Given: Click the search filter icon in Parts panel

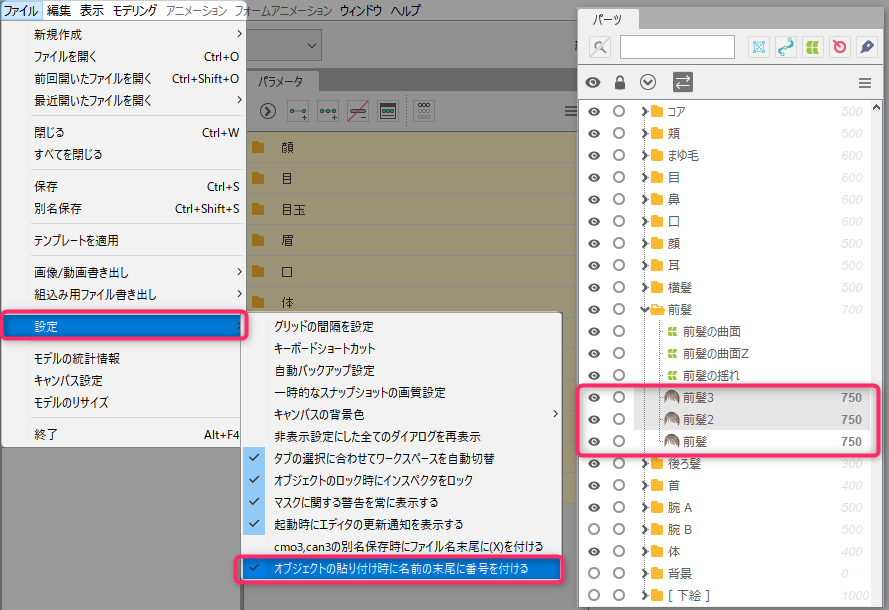Looking at the screenshot, I should click(x=600, y=47).
